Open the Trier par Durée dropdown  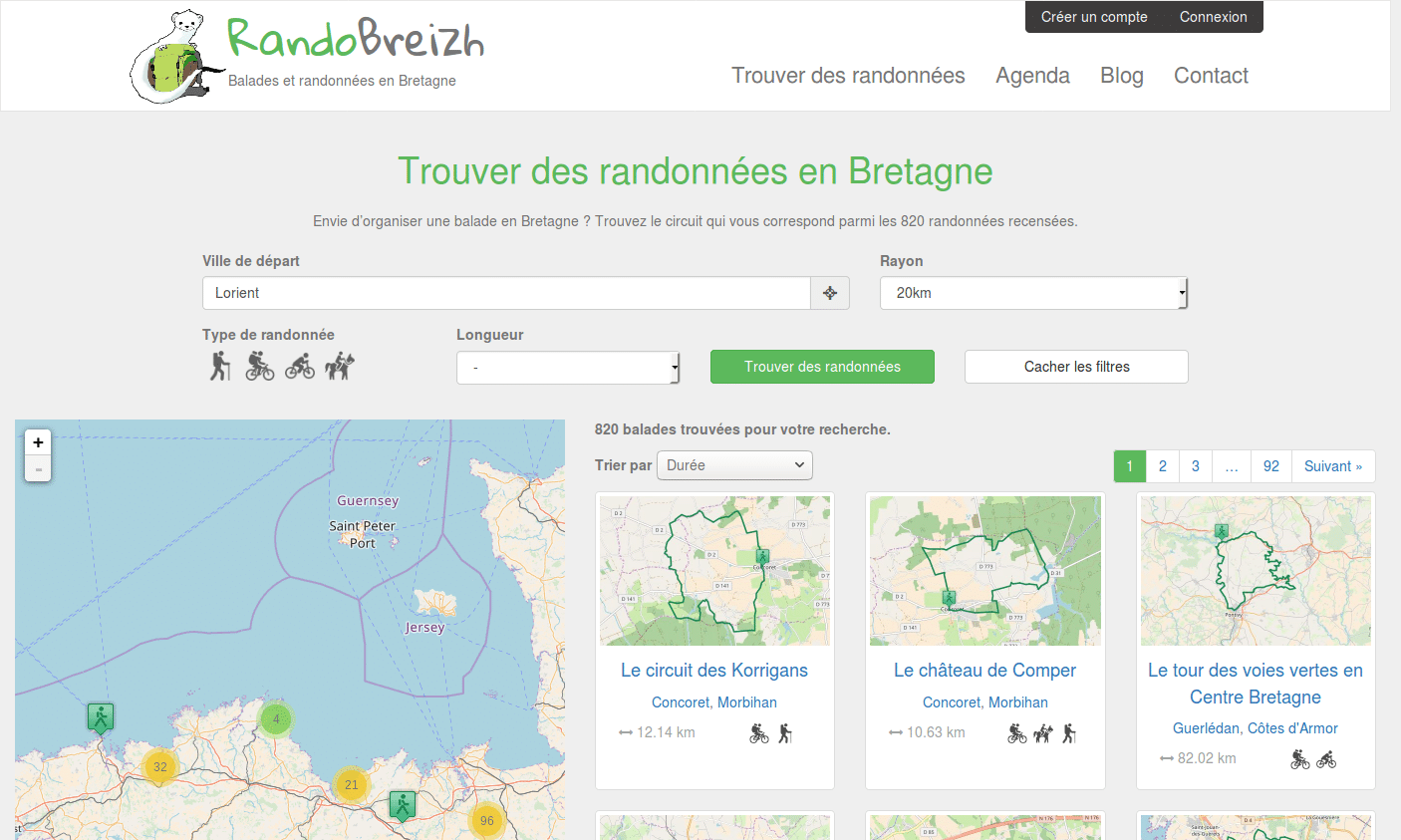click(x=734, y=465)
